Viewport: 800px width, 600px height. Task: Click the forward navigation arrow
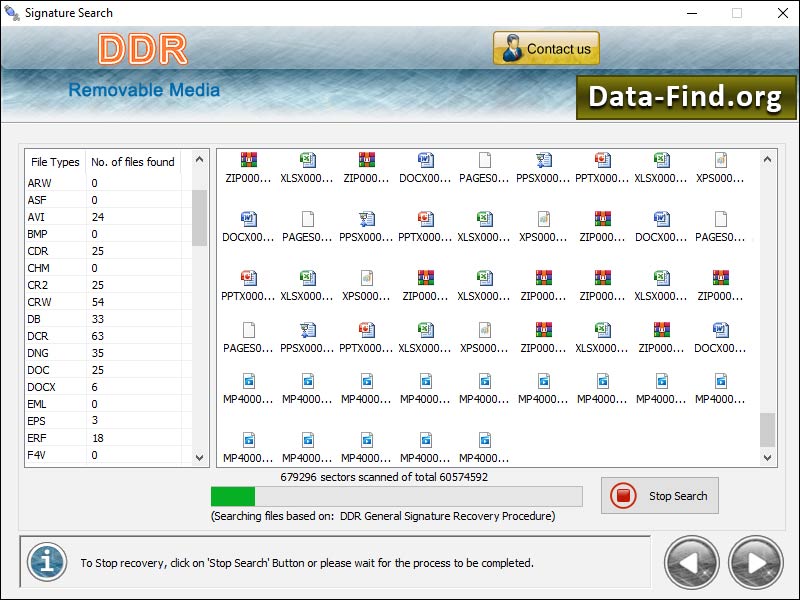(755, 562)
